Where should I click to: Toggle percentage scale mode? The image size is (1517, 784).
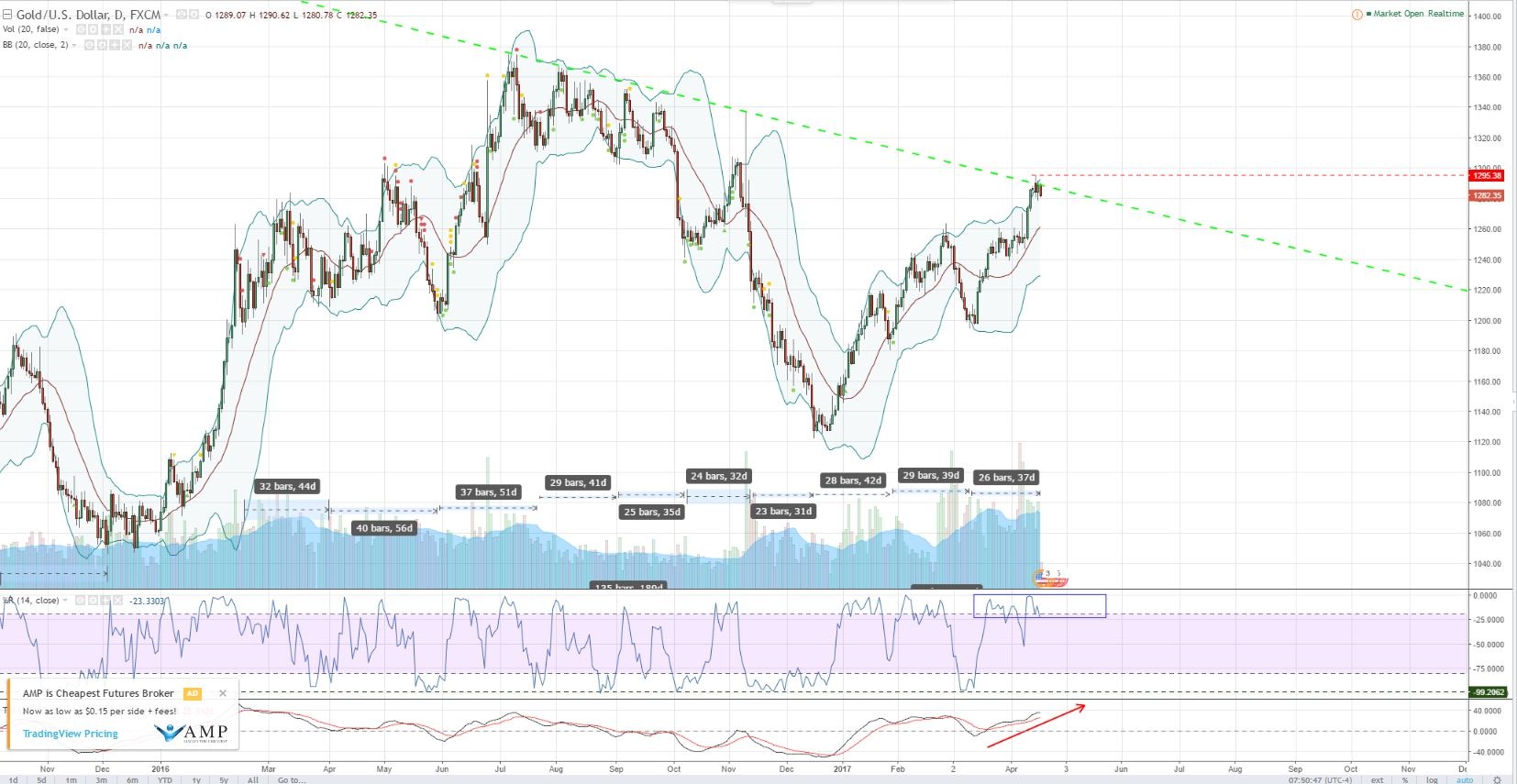[1404, 779]
